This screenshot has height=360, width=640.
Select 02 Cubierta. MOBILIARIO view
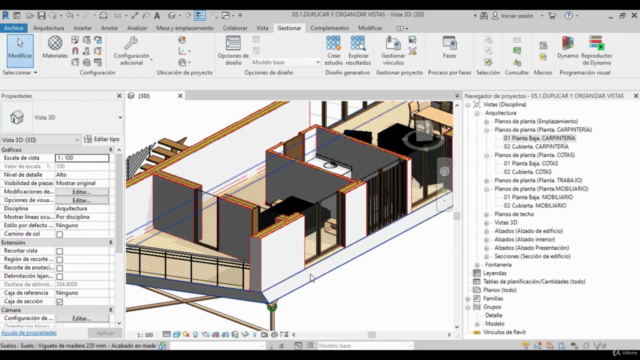point(535,206)
